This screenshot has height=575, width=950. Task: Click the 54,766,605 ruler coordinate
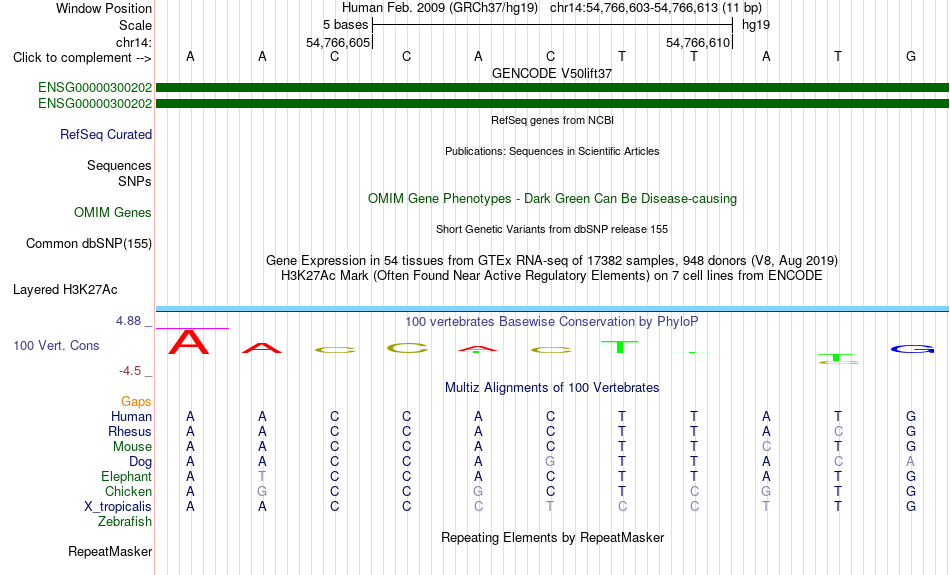[337, 42]
